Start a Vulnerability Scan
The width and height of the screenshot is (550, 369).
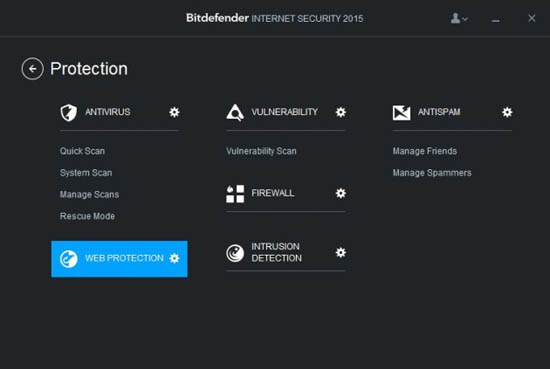261,151
